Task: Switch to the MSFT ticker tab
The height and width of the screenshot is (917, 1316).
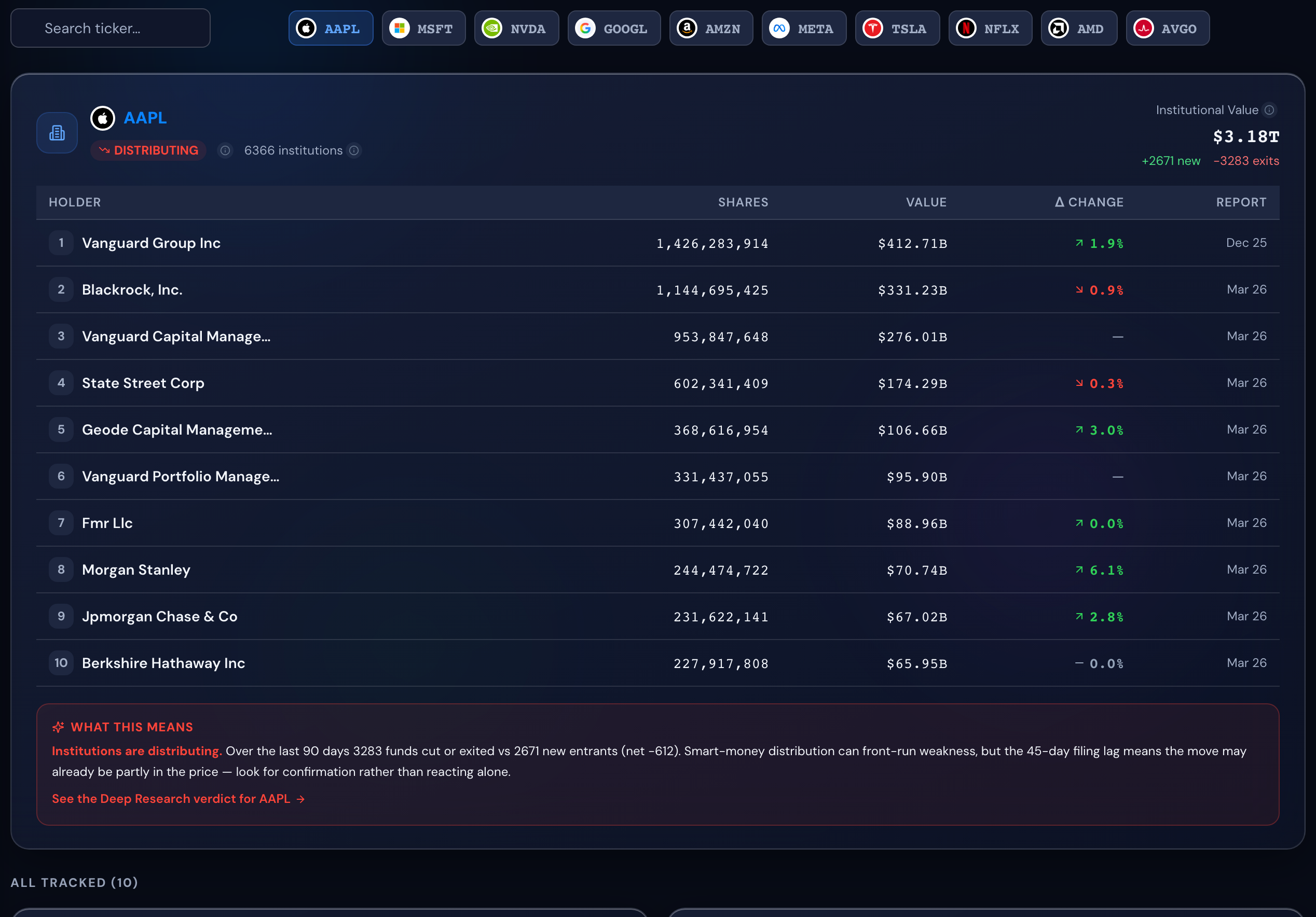Action: click(423, 28)
